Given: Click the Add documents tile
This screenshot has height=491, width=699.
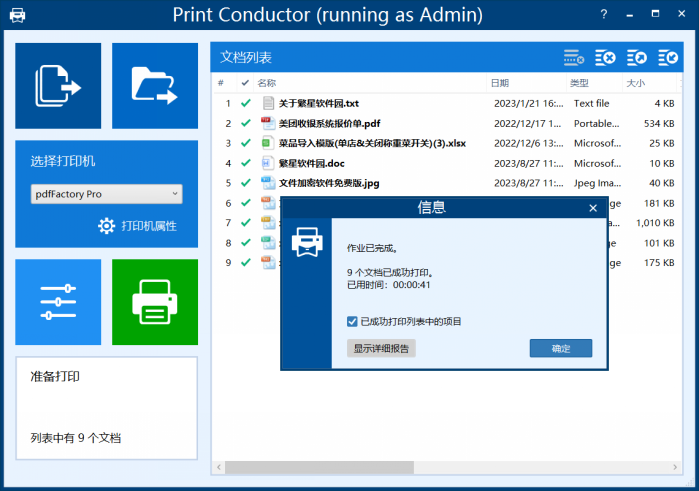Looking at the screenshot, I should [58, 86].
